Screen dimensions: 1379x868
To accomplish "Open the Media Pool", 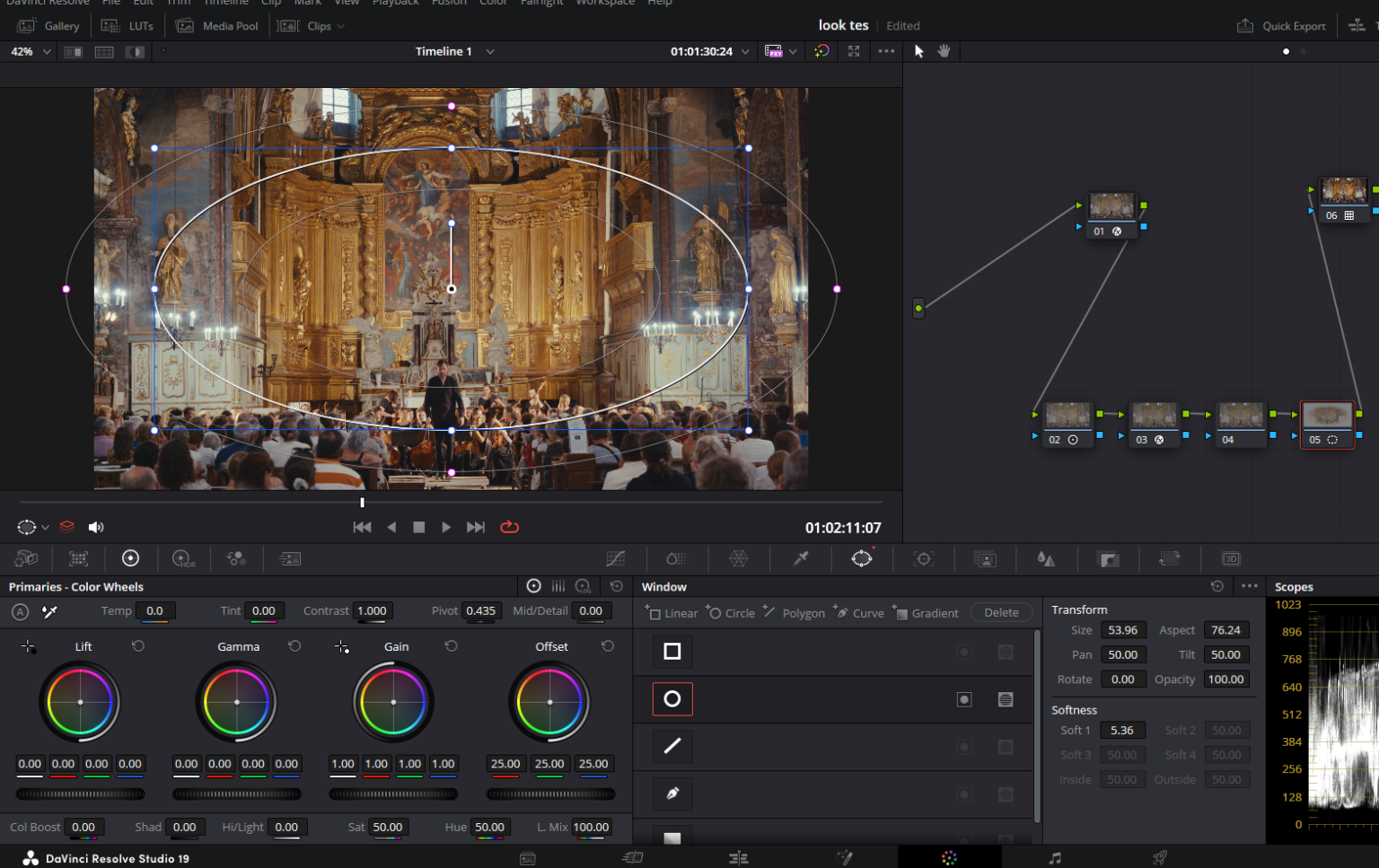I will [217, 26].
